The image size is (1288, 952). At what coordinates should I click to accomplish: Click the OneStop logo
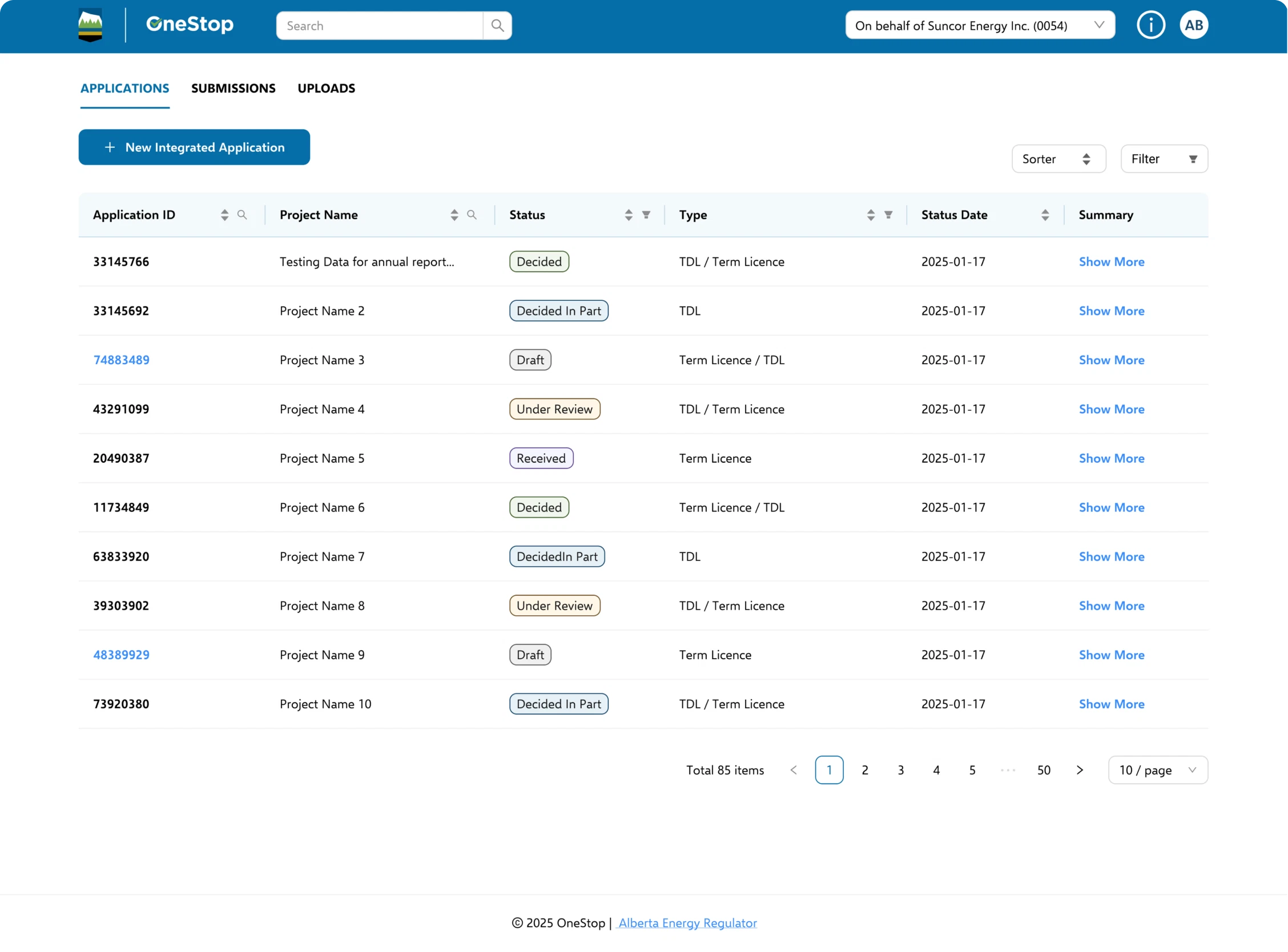190,24
